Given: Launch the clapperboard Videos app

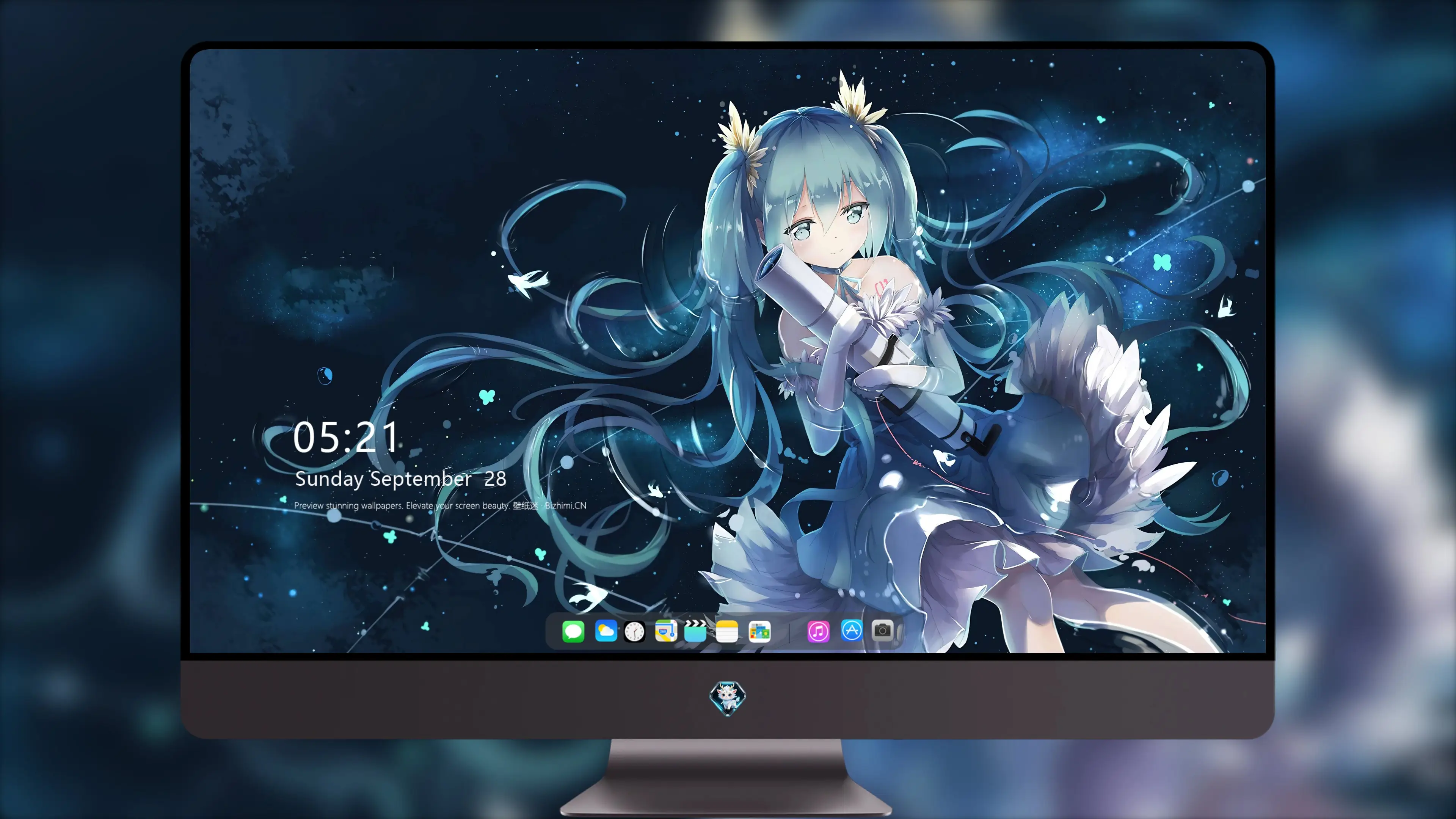Looking at the screenshot, I should tap(695, 631).
